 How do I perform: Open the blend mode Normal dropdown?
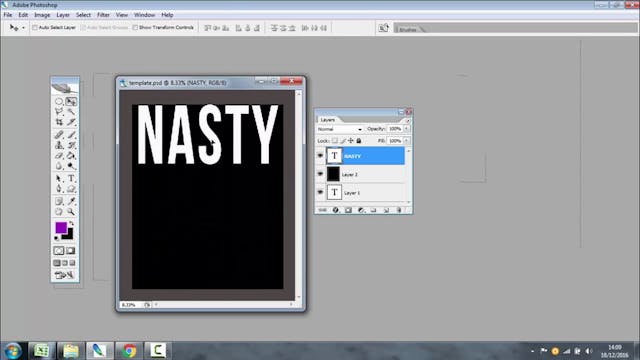click(x=340, y=129)
